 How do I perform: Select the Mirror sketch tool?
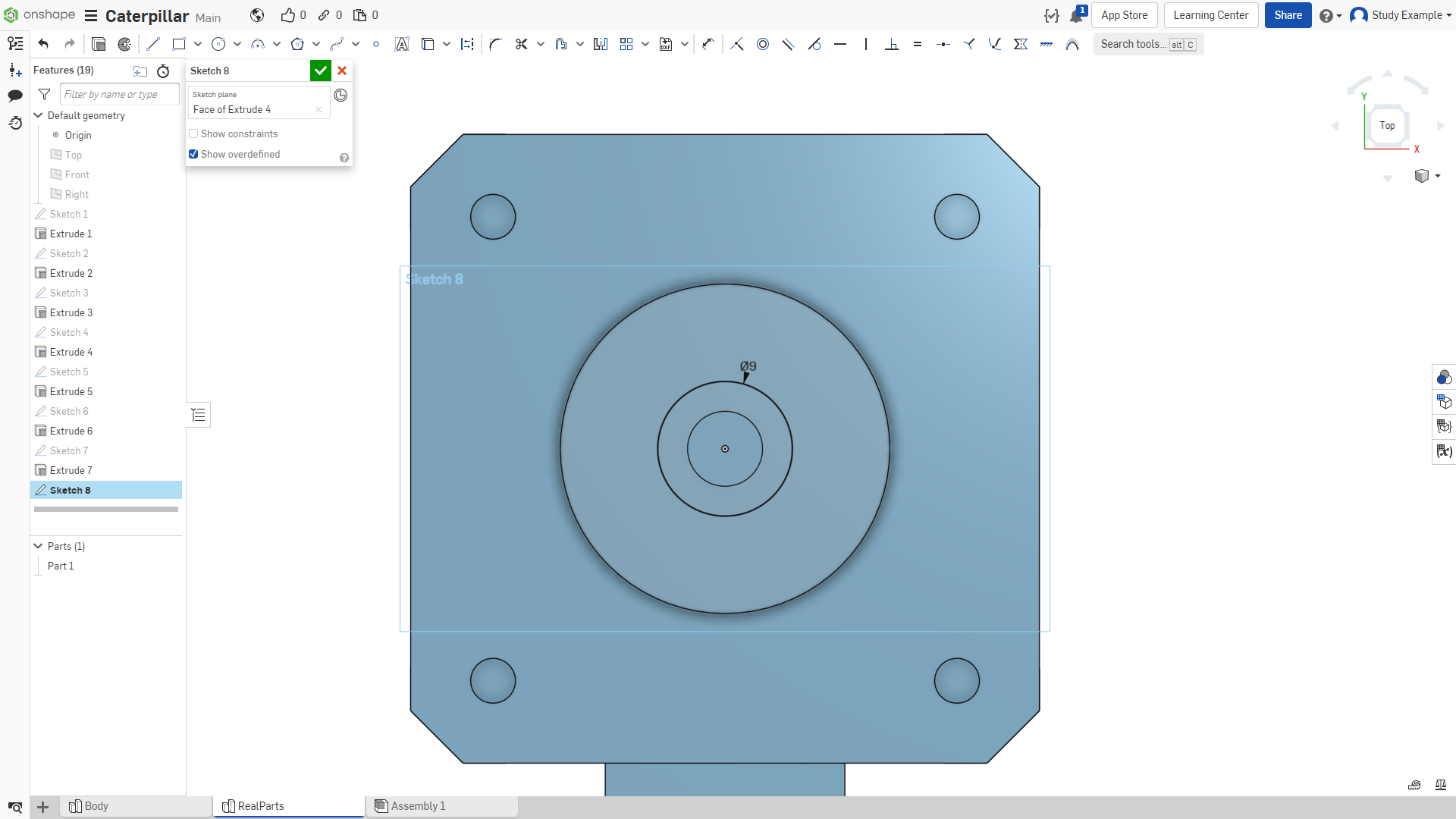[601, 44]
